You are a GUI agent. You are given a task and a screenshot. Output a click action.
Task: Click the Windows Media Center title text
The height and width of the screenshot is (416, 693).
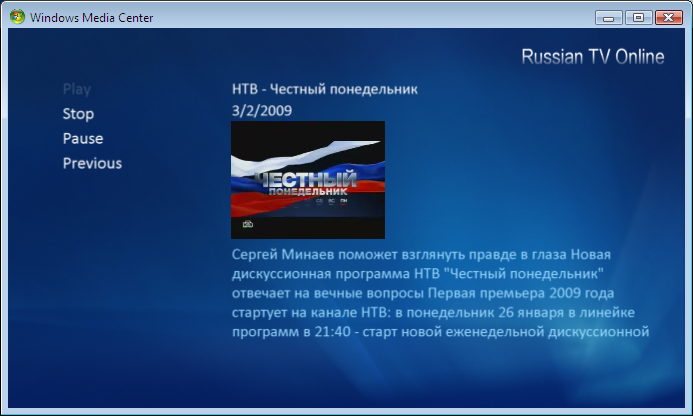91,18
